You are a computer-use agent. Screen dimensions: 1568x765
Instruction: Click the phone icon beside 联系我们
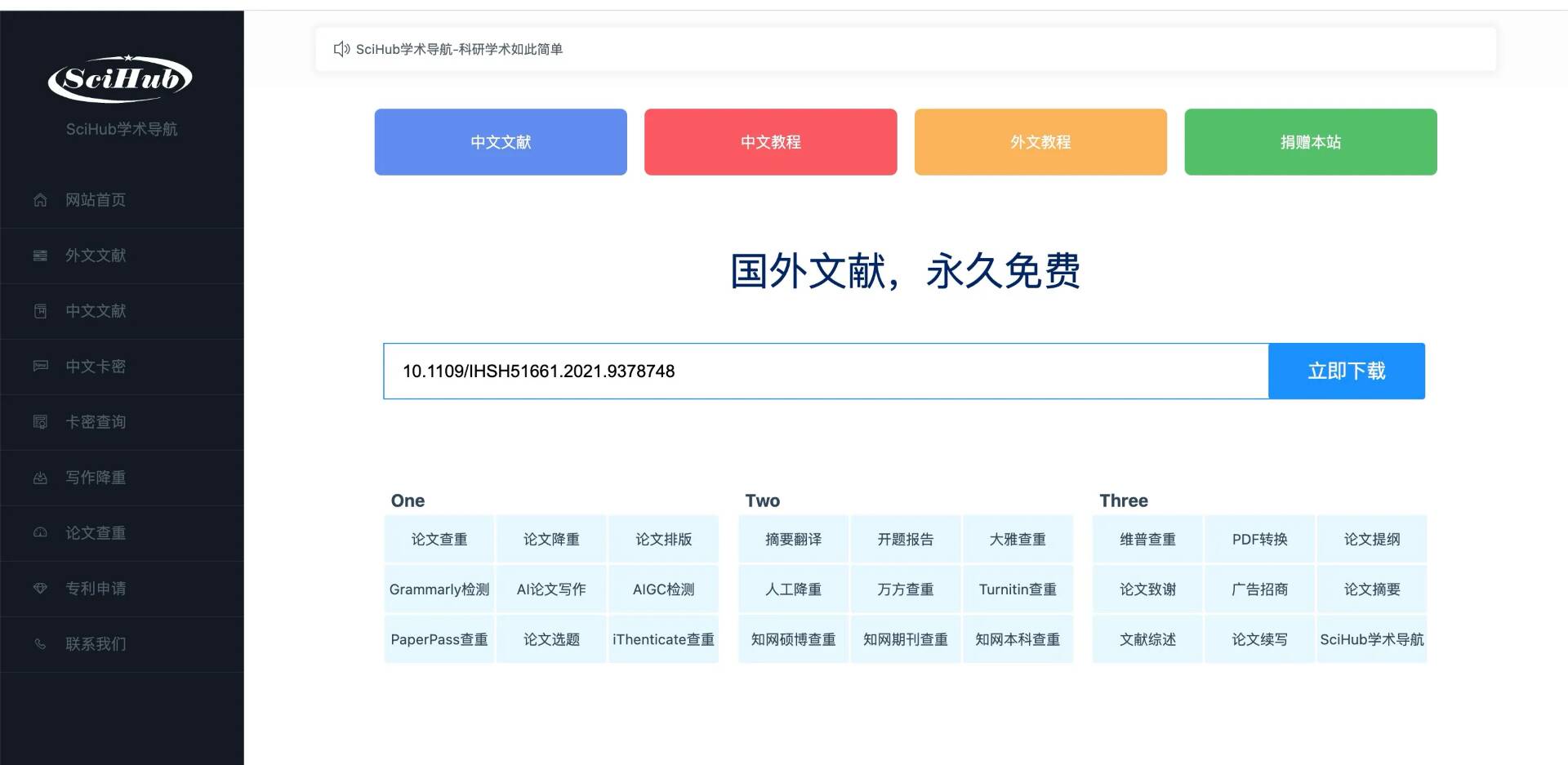click(x=40, y=644)
